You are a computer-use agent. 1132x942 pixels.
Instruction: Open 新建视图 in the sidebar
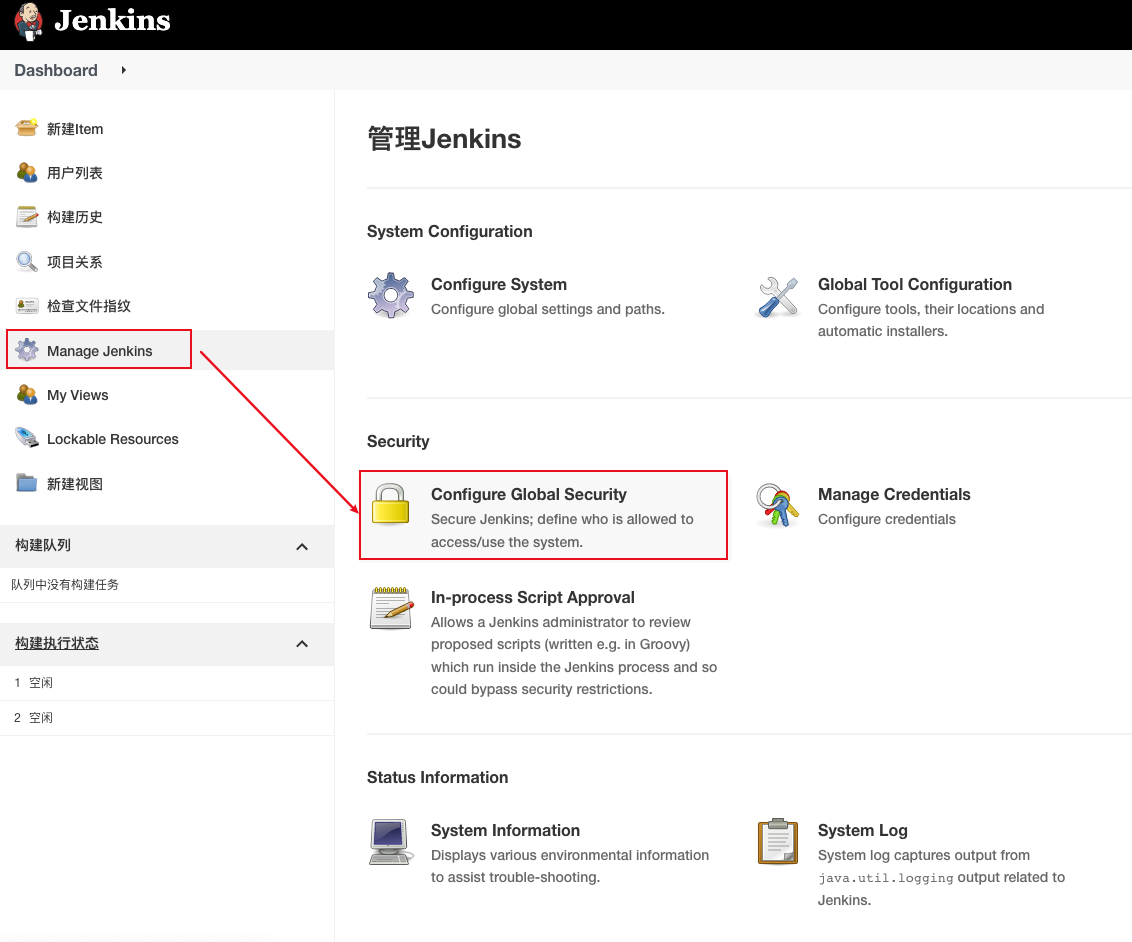[74, 484]
